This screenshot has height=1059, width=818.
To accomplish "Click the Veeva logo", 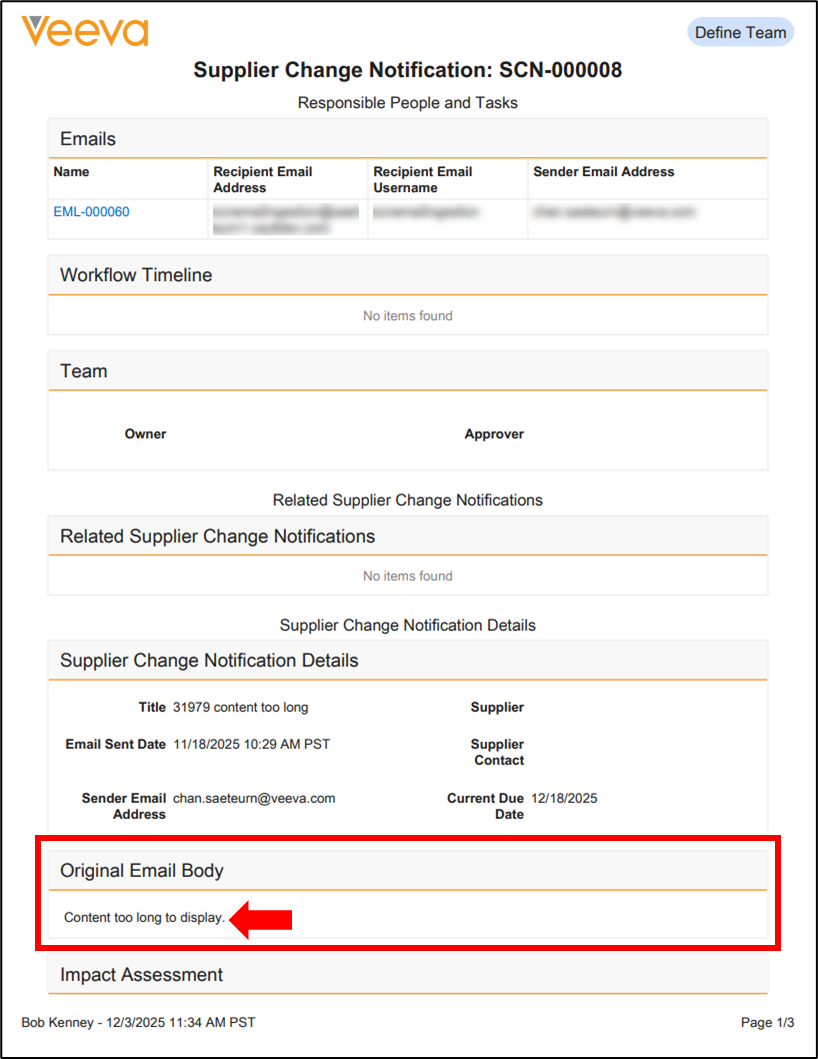I will tap(84, 31).
